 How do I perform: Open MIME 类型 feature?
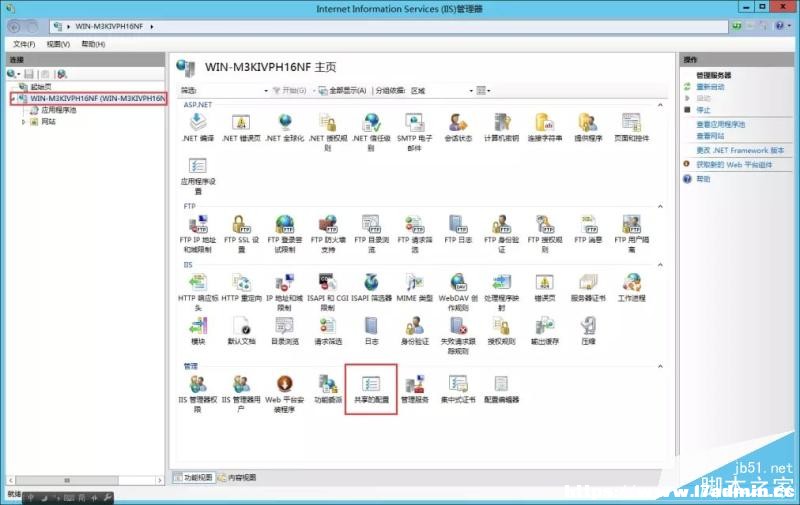click(415, 287)
